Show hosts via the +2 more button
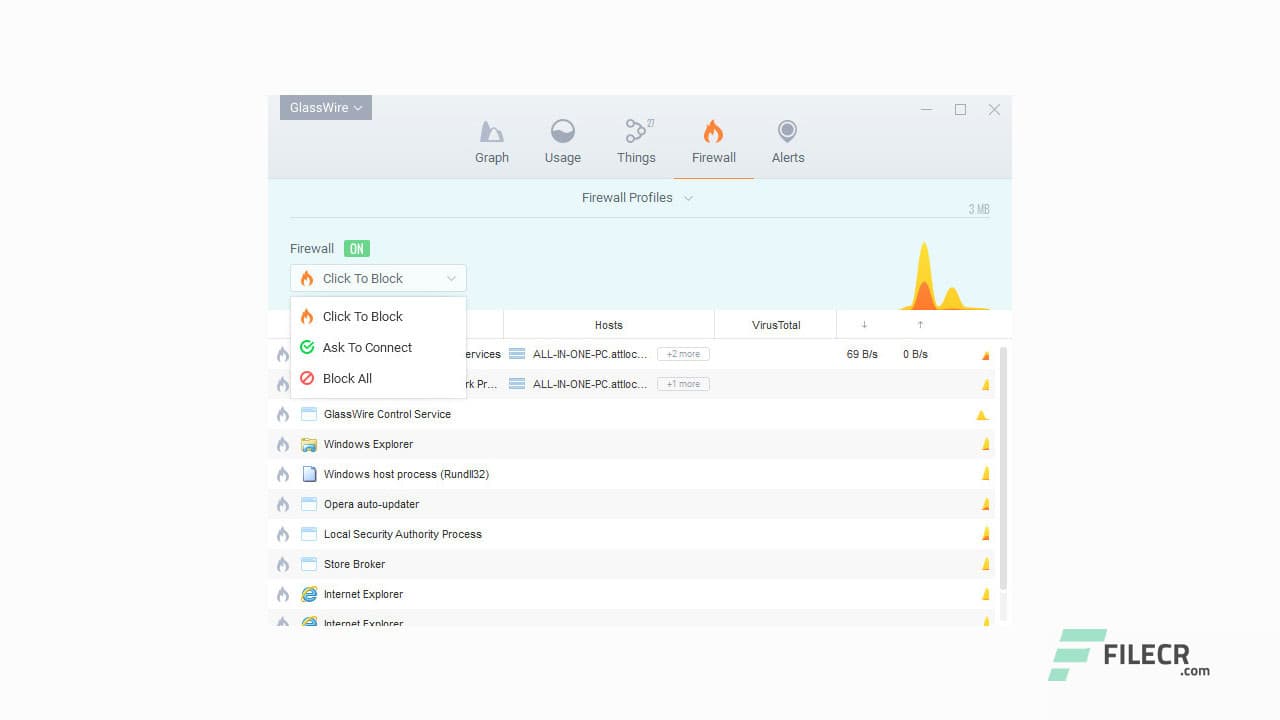The image size is (1280, 720). tap(683, 353)
